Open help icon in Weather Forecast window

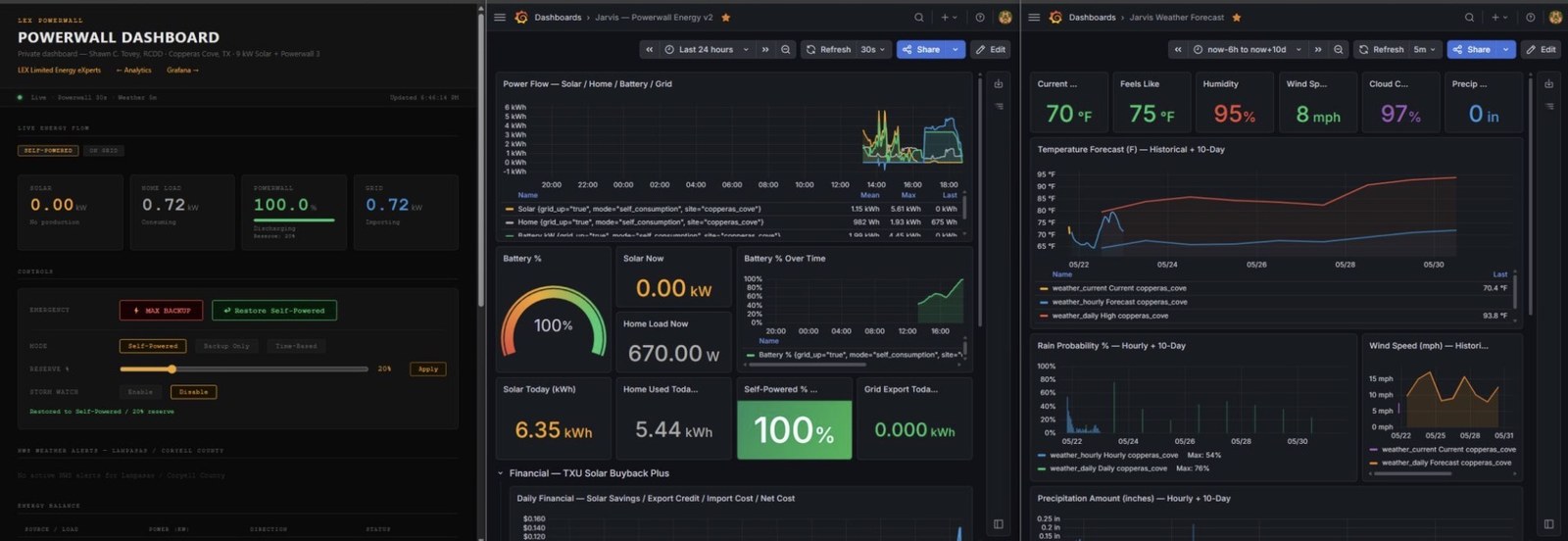coord(1531,17)
